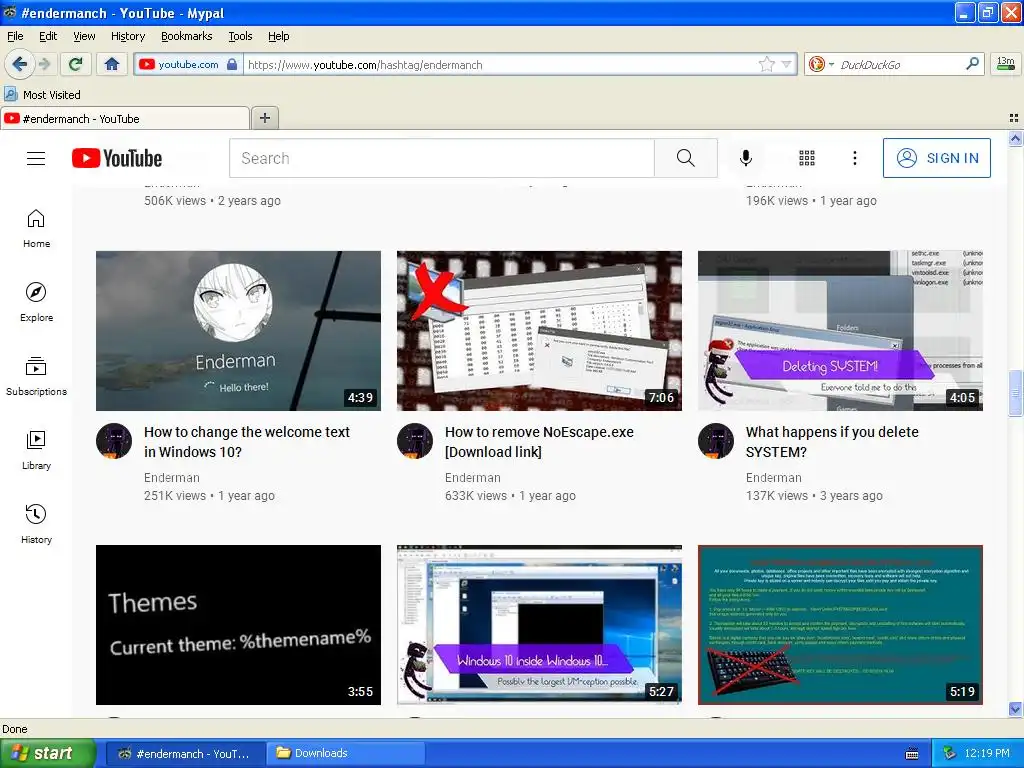Open the Downloads taskbar window

point(346,754)
